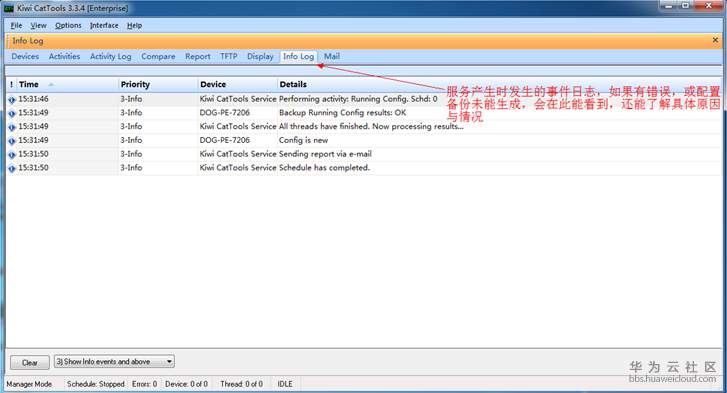
Task: Click the IDLE status indicator
Action: click(285, 384)
